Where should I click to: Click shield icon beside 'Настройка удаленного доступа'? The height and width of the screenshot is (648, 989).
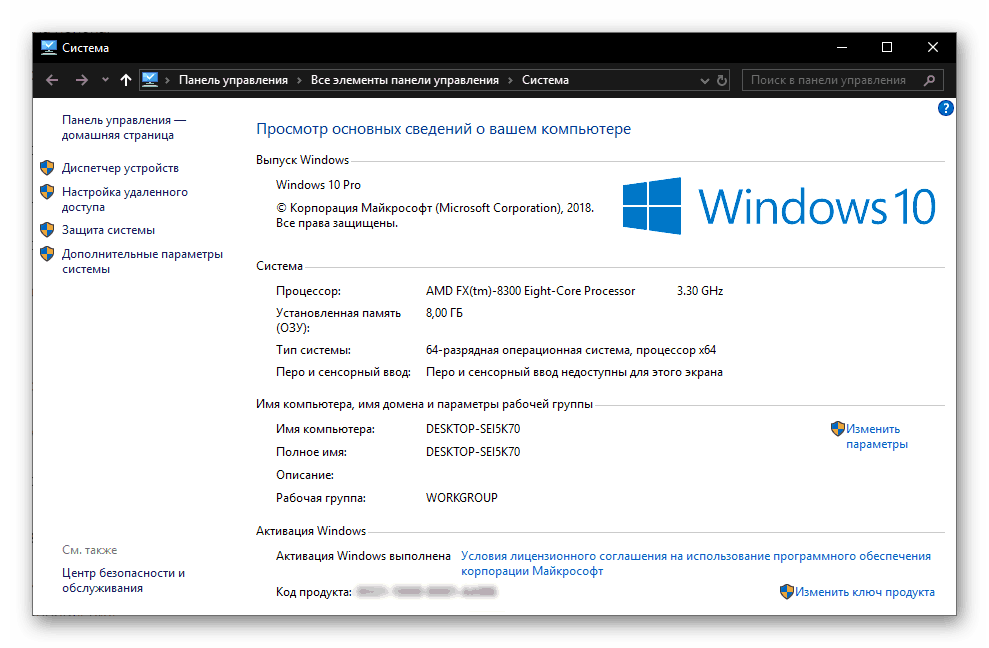click(47, 191)
